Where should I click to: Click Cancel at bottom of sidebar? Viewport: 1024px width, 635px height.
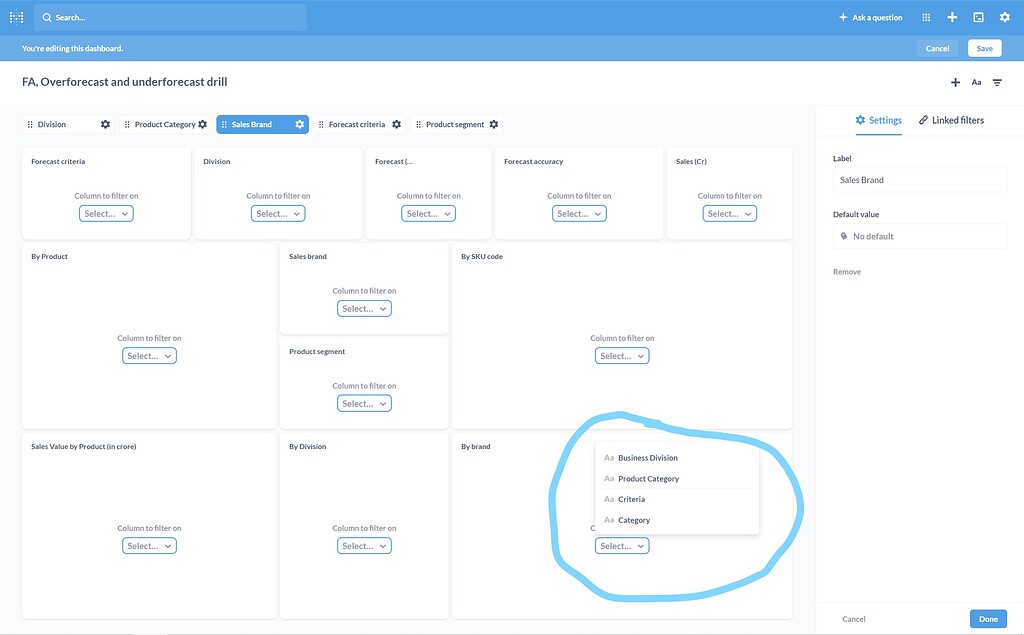coord(854,619)
